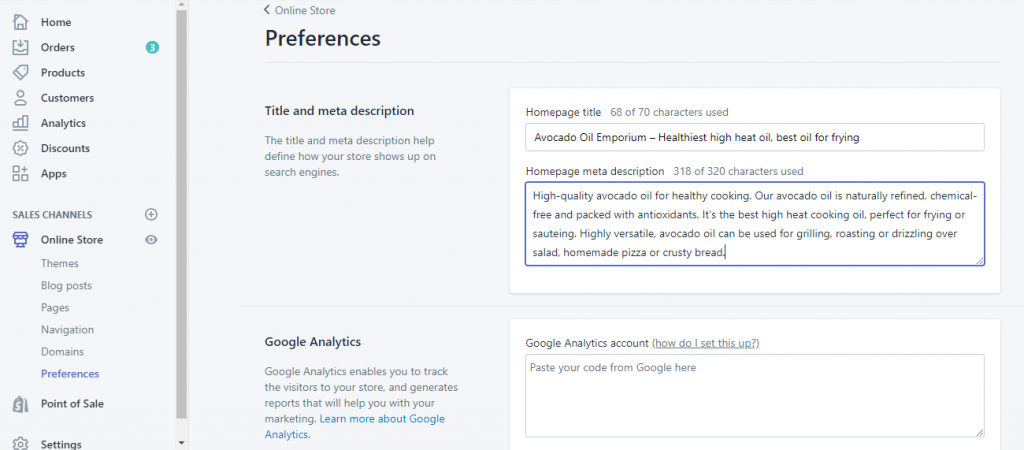Click into the Homepage meta description textarea
Screen dimensions: 1024x450
754,224
